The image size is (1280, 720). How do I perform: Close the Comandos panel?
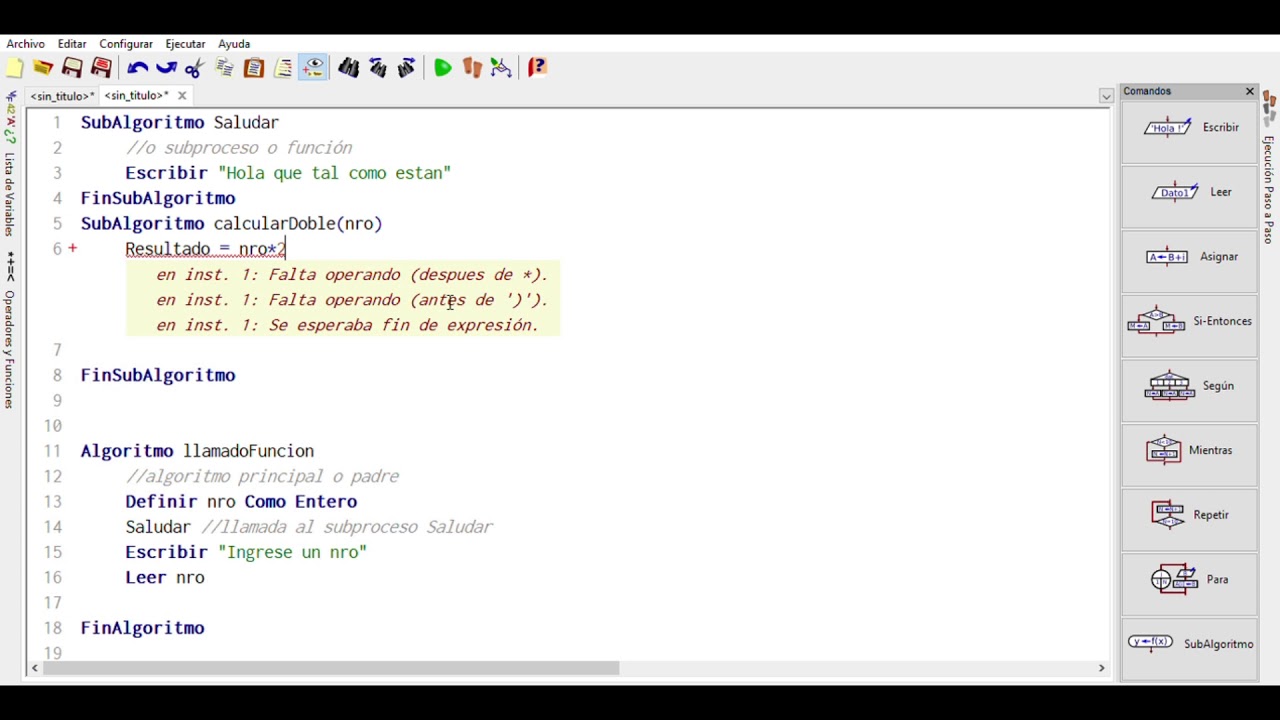1249,91
